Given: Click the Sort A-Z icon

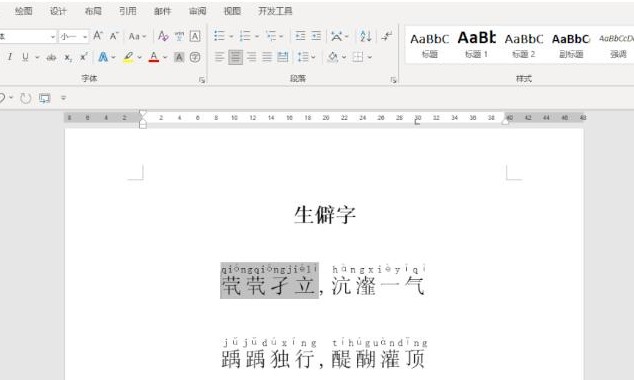Looking at the screenshot, I should 366,36.
